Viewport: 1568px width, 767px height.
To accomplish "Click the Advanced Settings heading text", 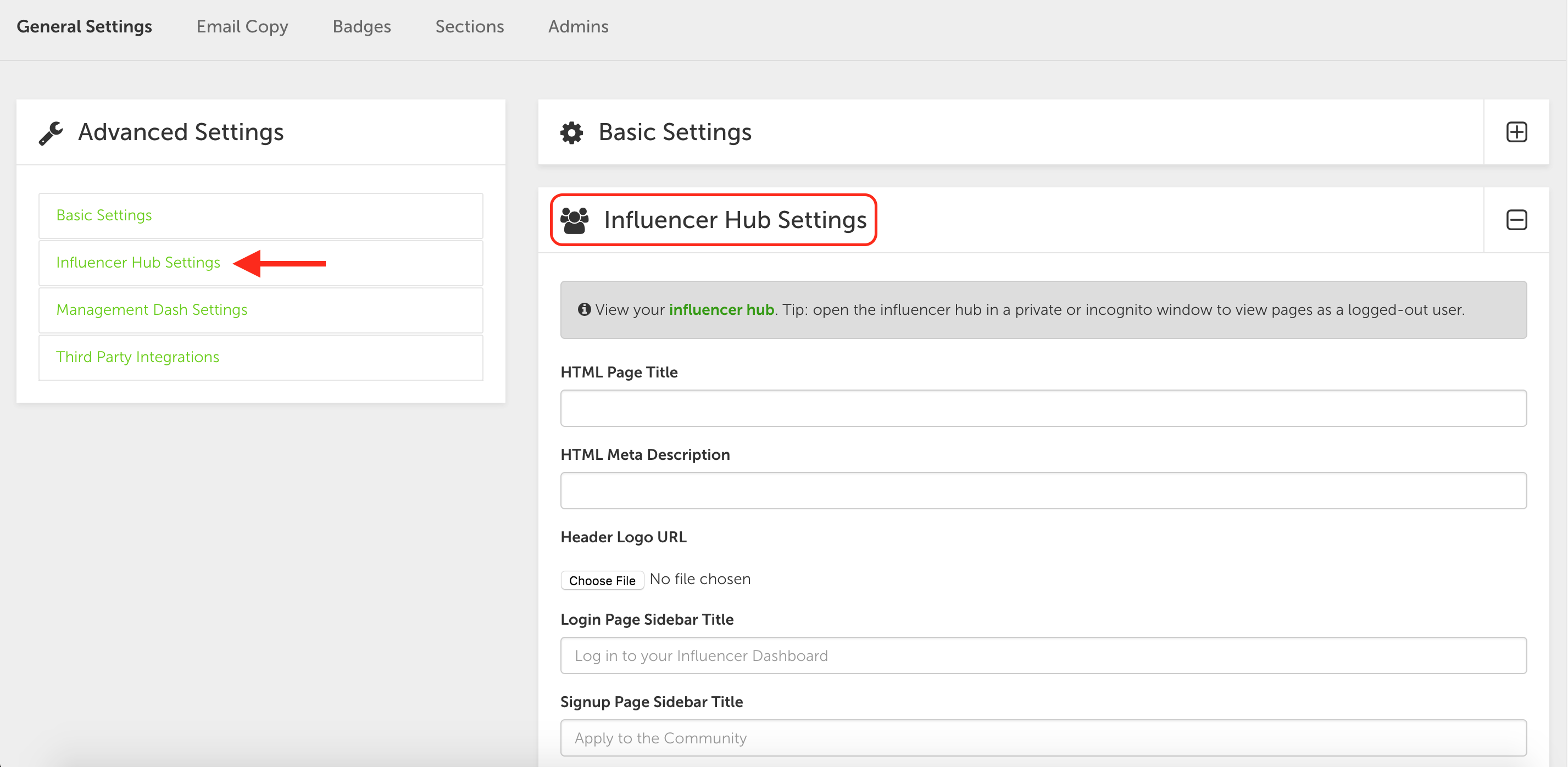I will coord(181,132).
